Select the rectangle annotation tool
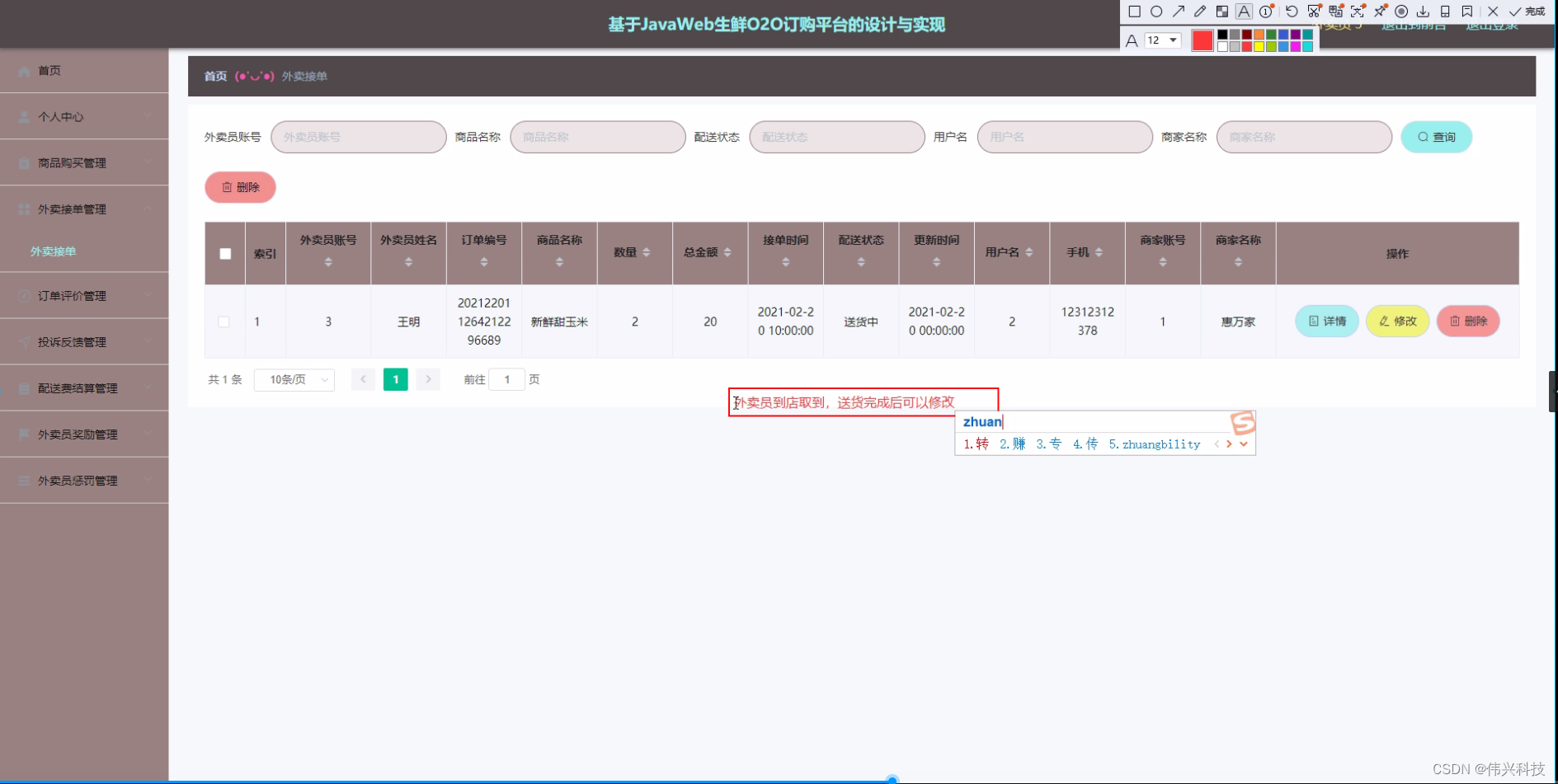 pyautogui.click(x=1134, y=11)
